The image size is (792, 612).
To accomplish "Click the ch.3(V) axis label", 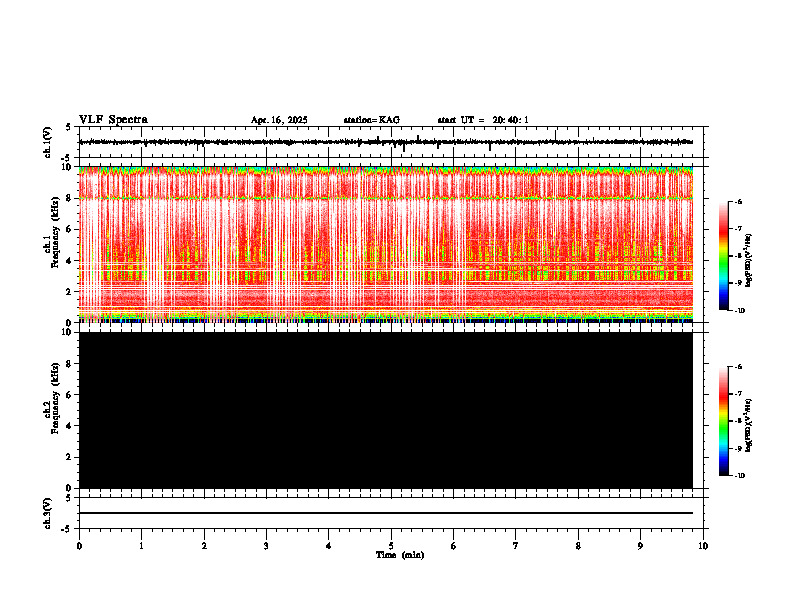I will [x=48, y=514].
